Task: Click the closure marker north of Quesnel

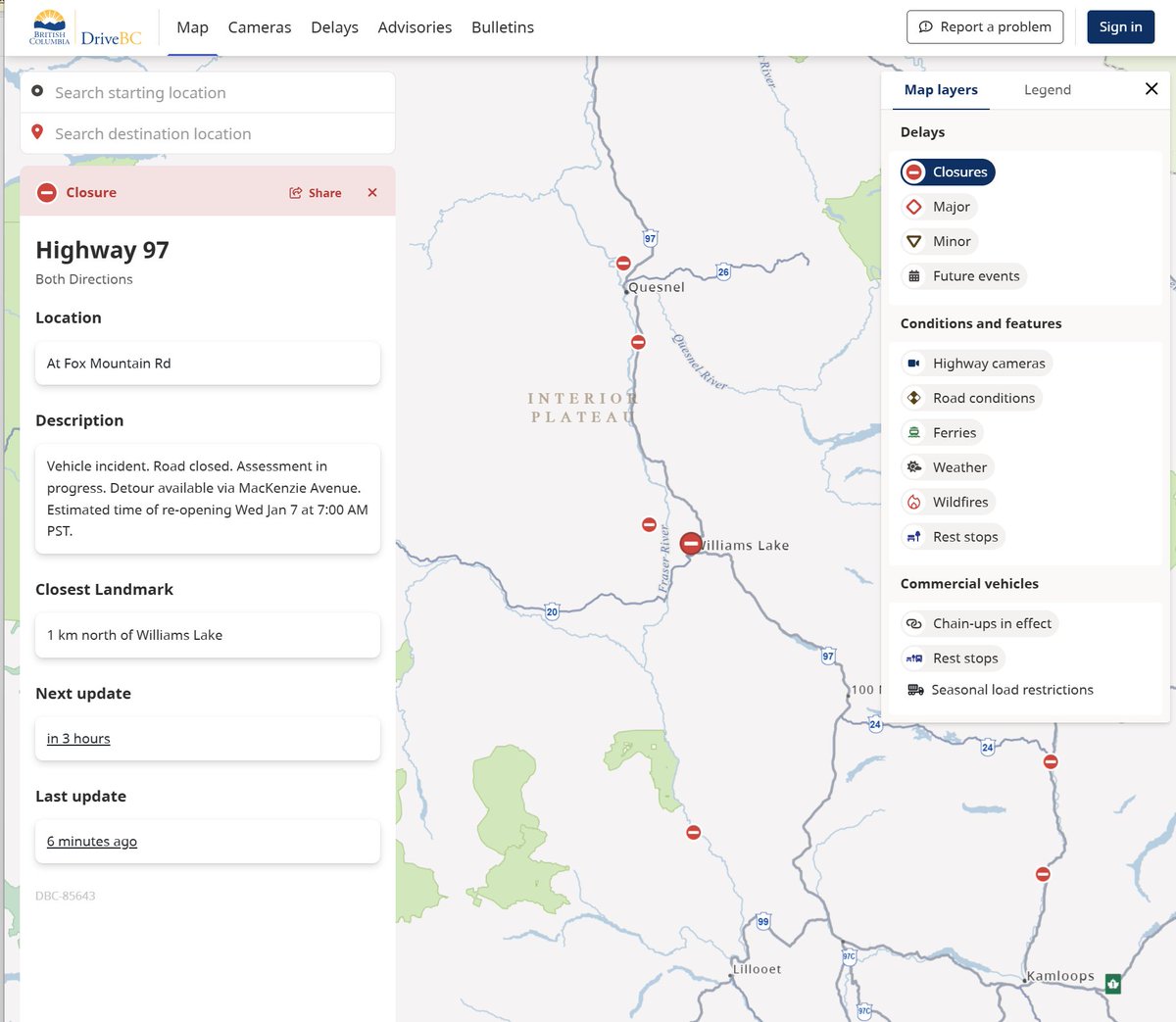Action: [623, 263]
